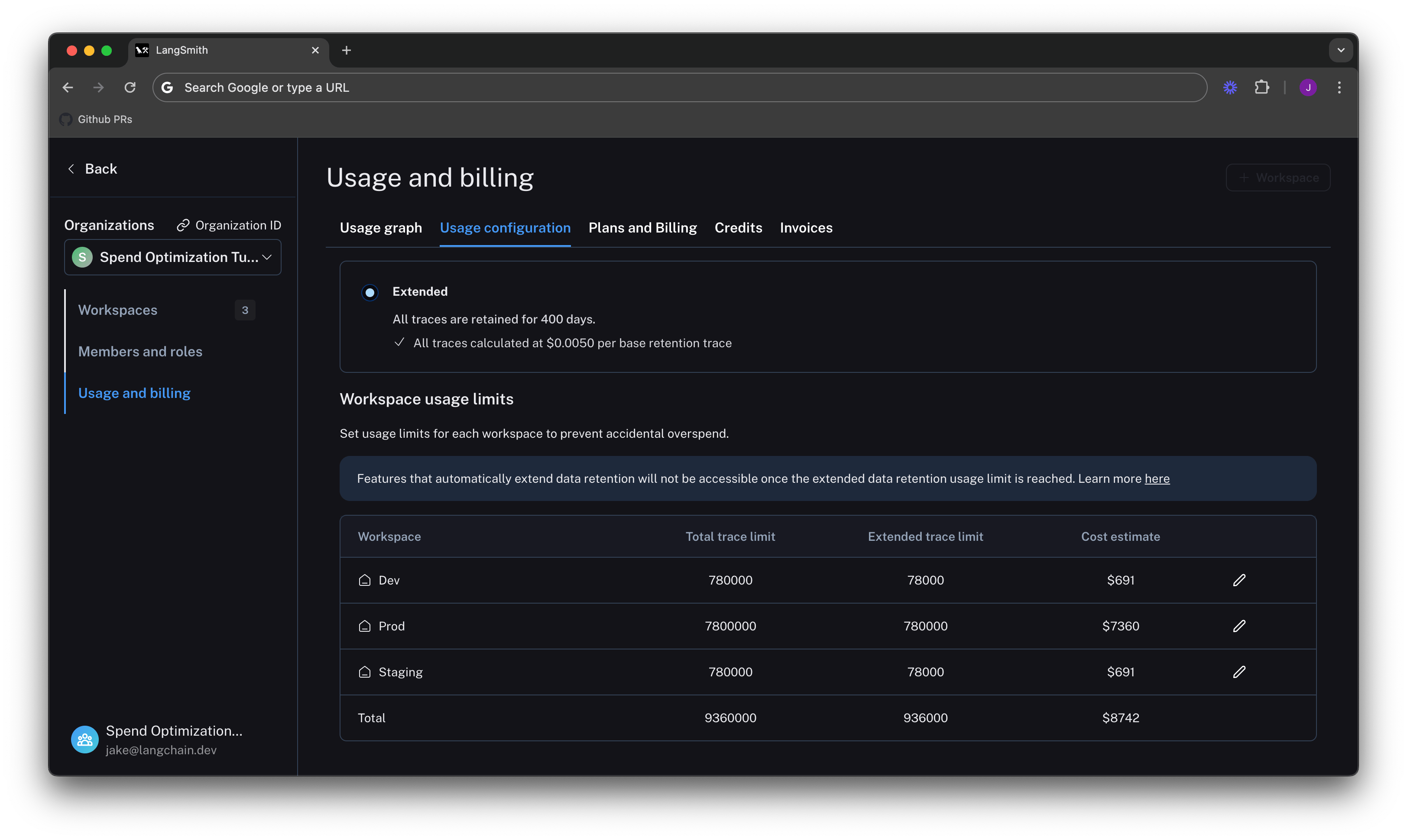
Task: Click the Prod workspace name
Action: click(x=391, y=626)
